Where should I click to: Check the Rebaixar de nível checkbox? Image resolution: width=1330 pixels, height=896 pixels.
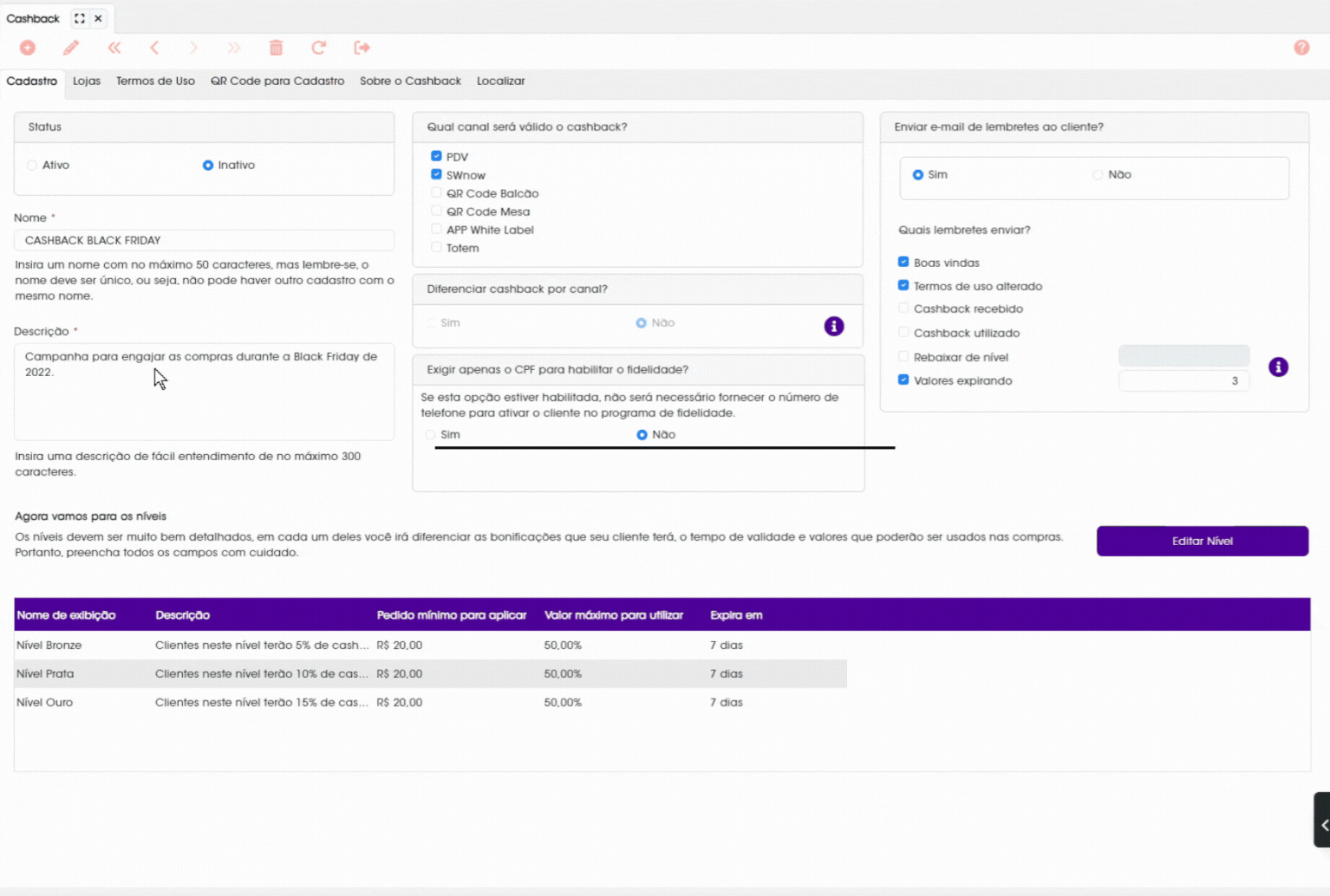[x=903, y=356]
